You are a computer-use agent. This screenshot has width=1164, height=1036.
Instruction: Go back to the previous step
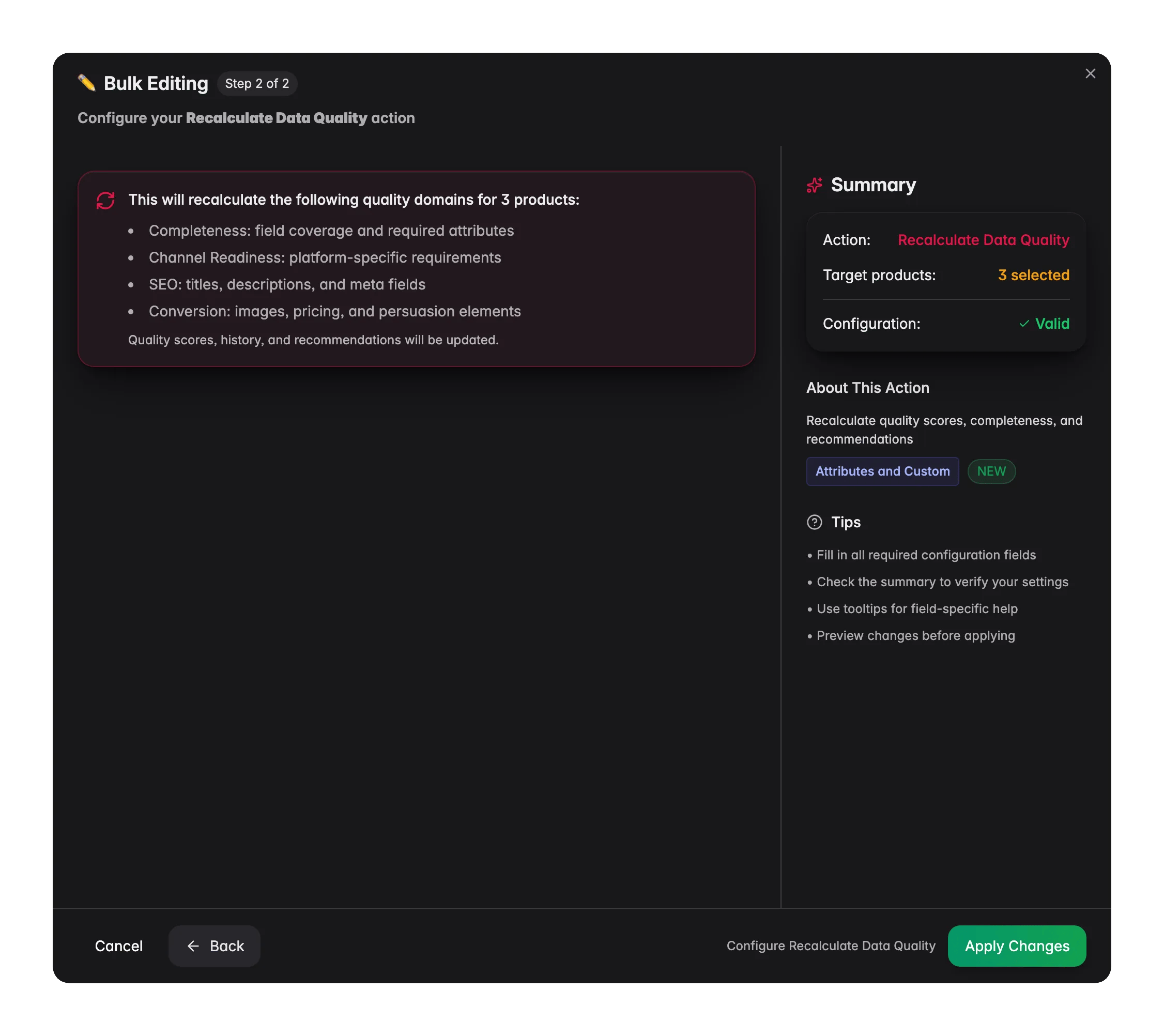pyautogui.click(x=214, y=946)
